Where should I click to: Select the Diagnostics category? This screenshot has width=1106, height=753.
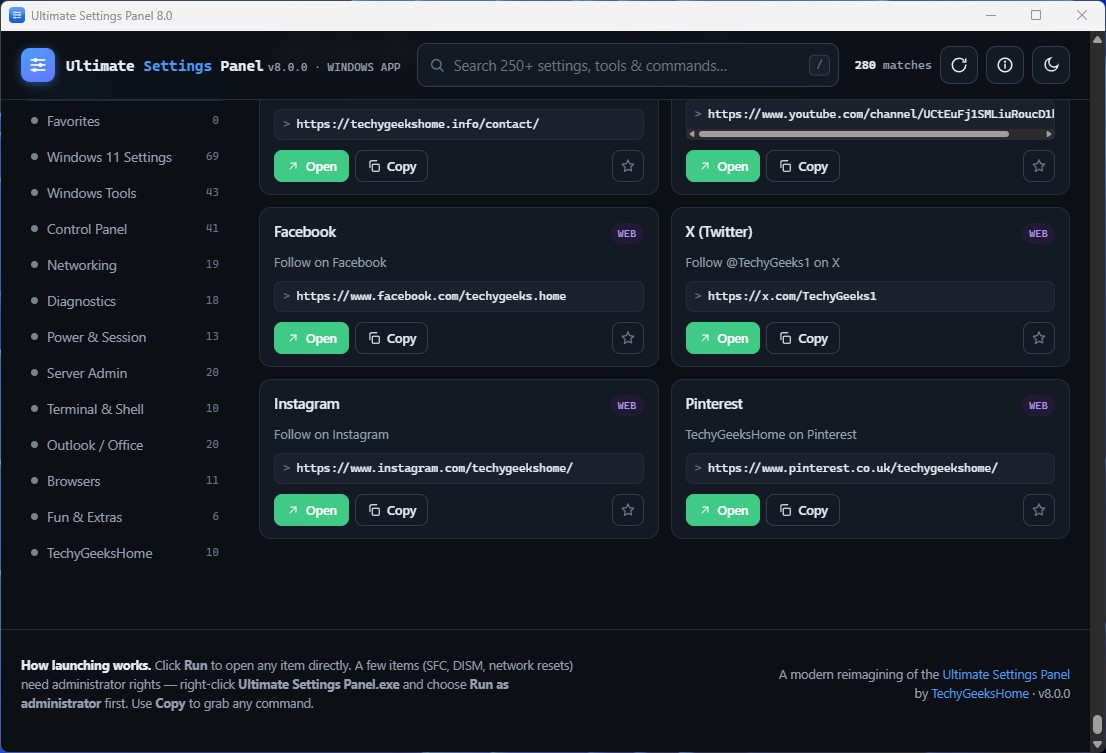125,300
